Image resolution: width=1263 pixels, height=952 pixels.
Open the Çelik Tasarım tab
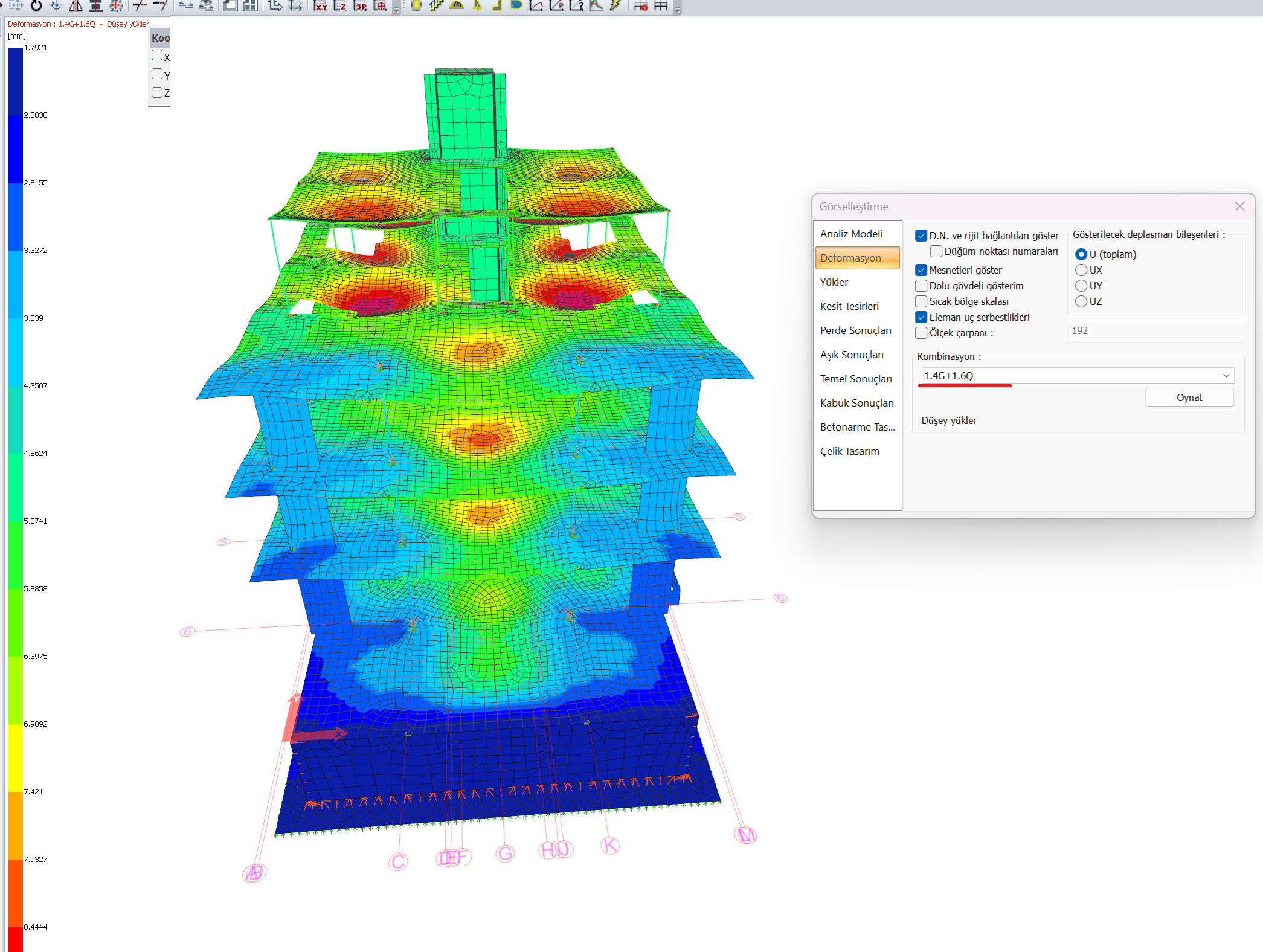857,451
